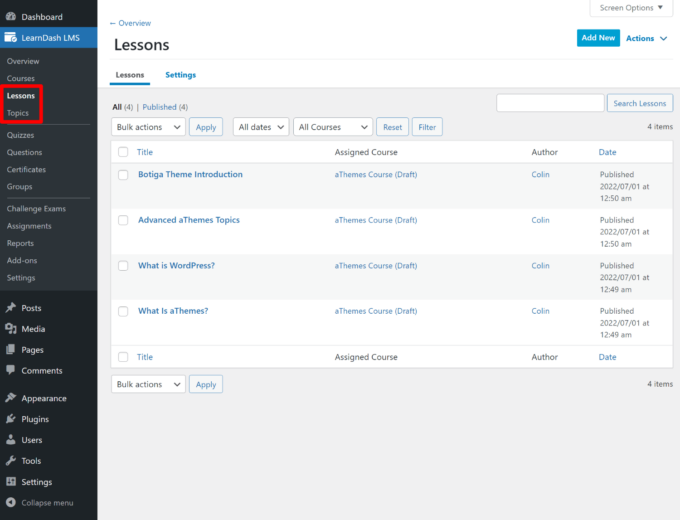Open the Botiga Theme Introduction lesson
680x520 pixels.
(x=190, y=174)
